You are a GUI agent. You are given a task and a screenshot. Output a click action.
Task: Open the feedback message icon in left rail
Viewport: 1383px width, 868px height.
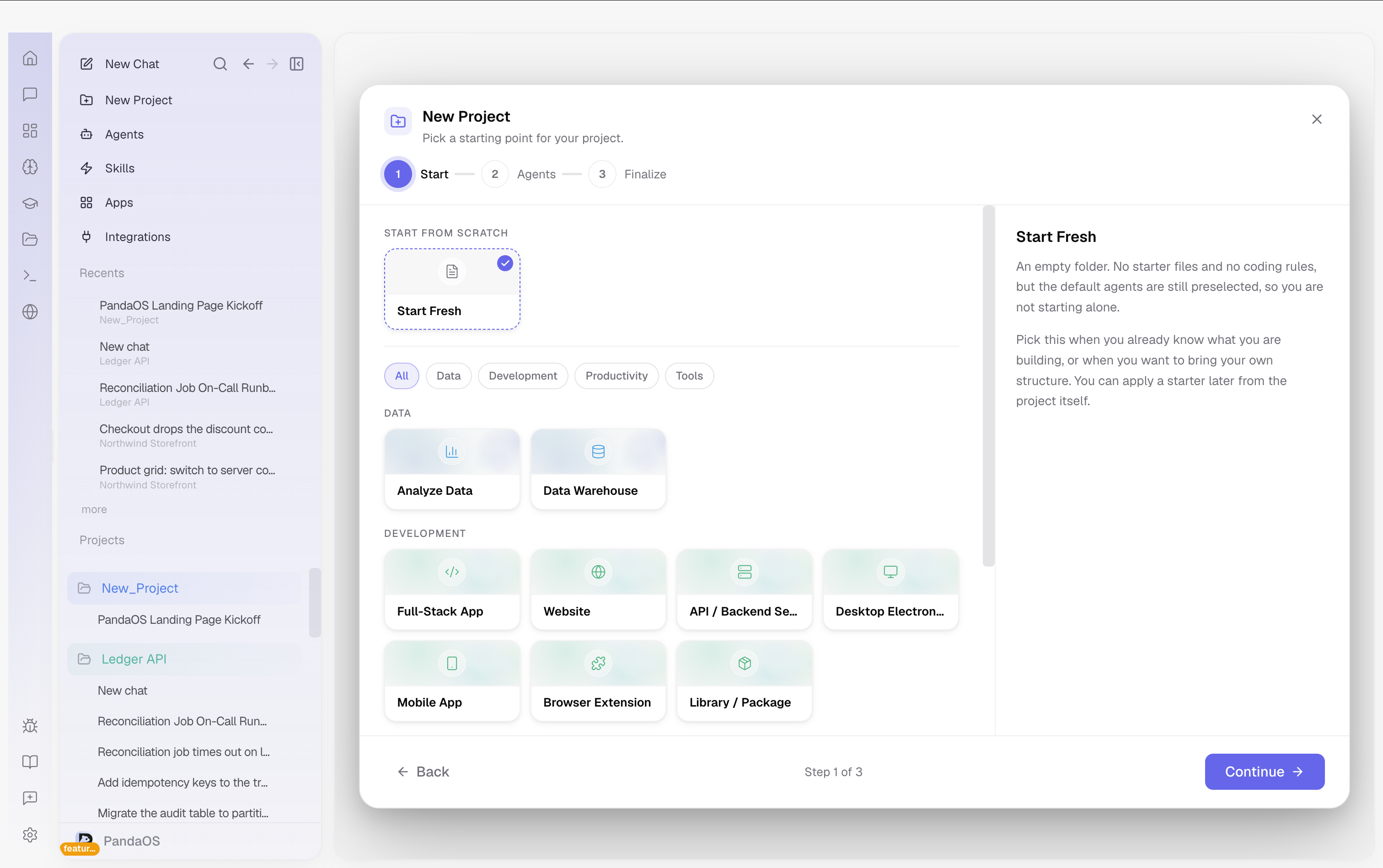30,798
